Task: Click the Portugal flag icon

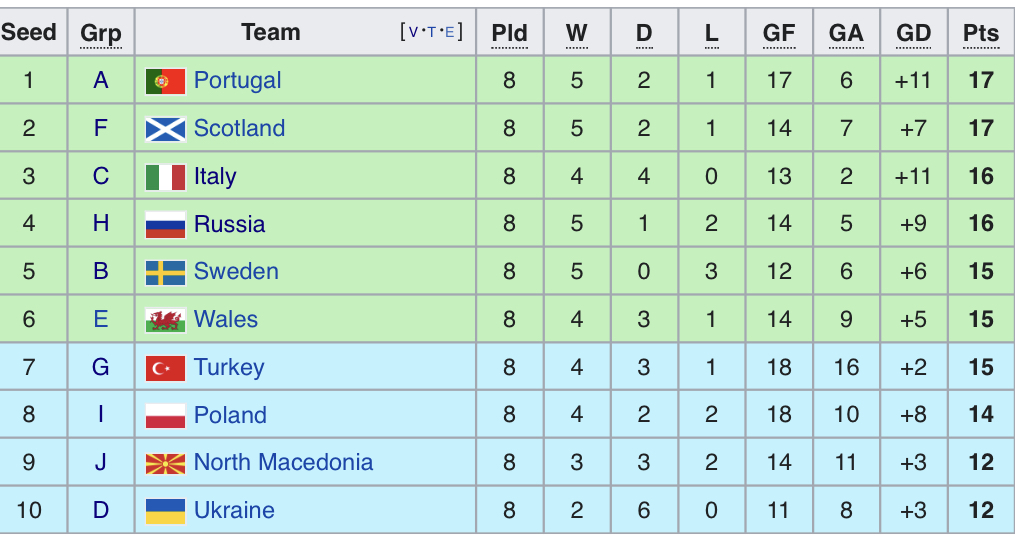Action: [x=165, y=81]
